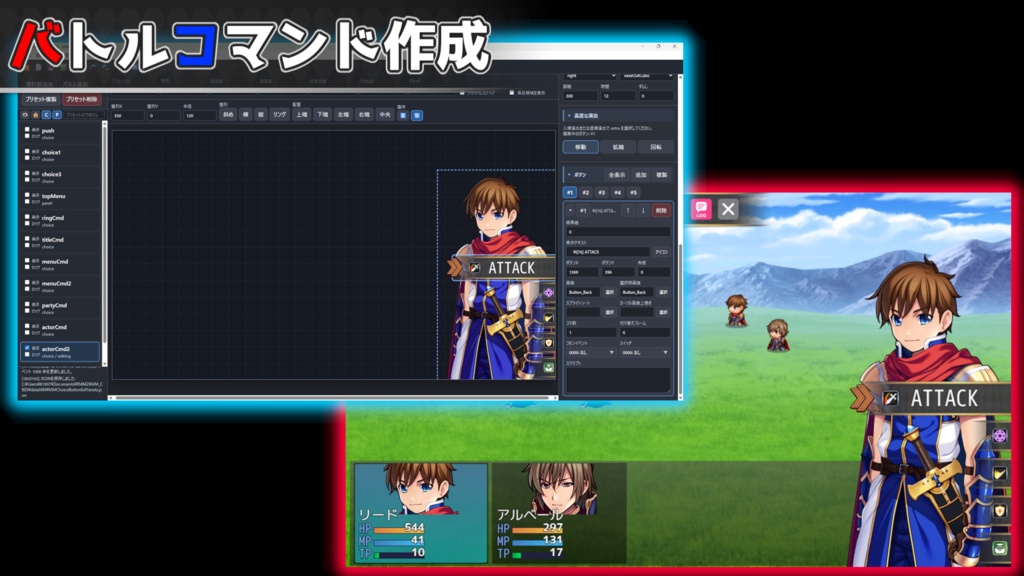Switch to button tab #3
1024x576 pixels.
click(x=601, y=193)
